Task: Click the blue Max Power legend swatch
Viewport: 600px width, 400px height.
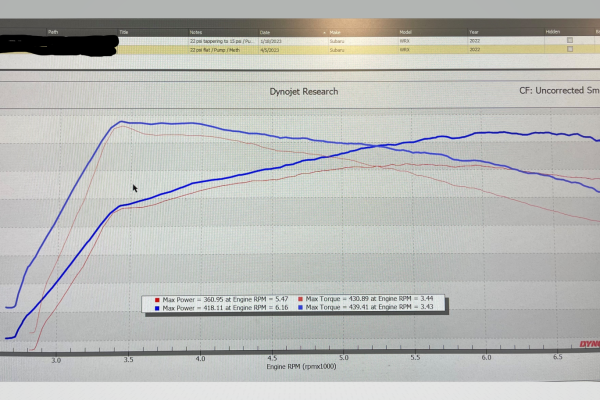Action: click(157, 308)
